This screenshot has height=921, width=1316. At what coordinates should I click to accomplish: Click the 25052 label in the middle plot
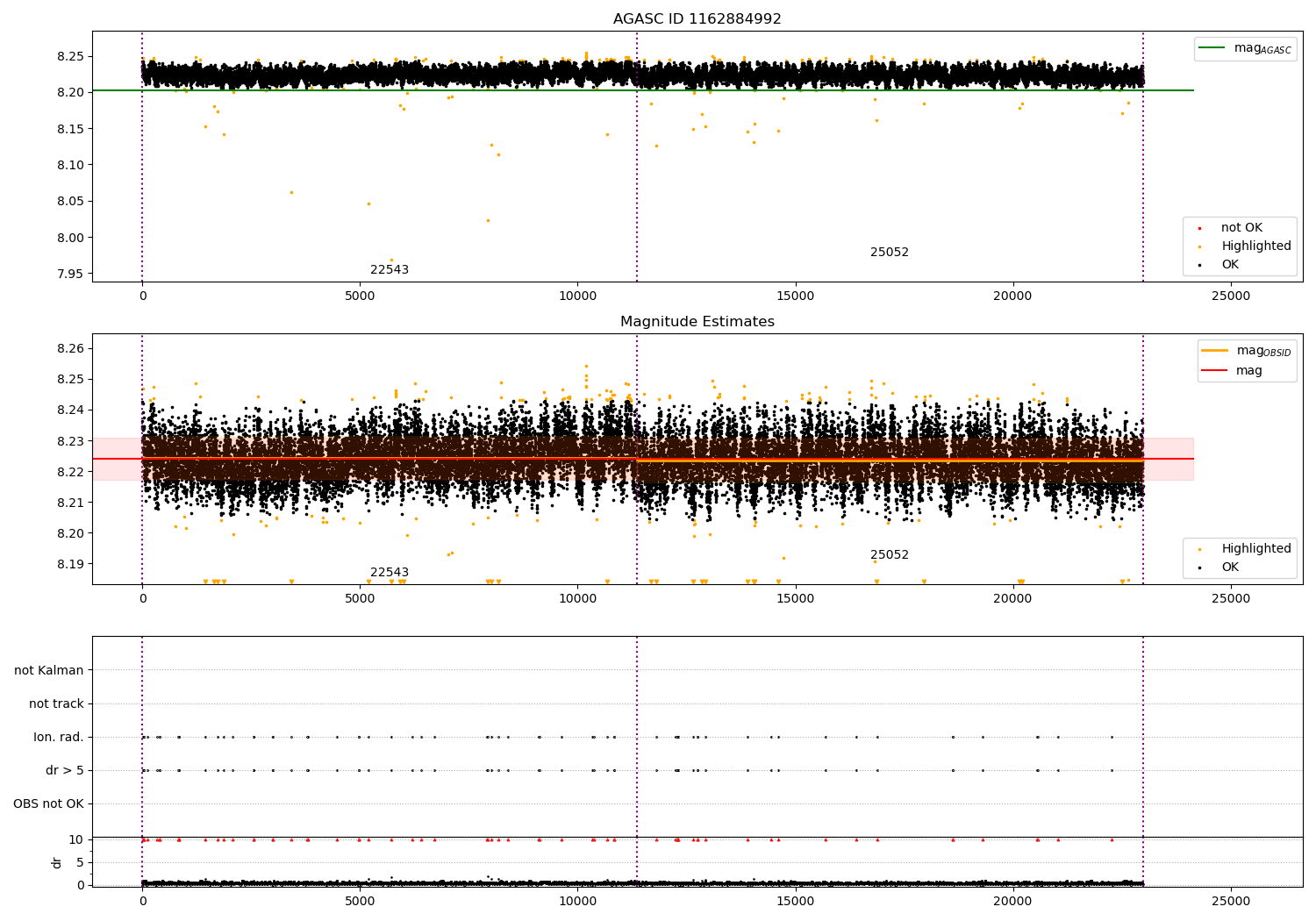point(890,555)
